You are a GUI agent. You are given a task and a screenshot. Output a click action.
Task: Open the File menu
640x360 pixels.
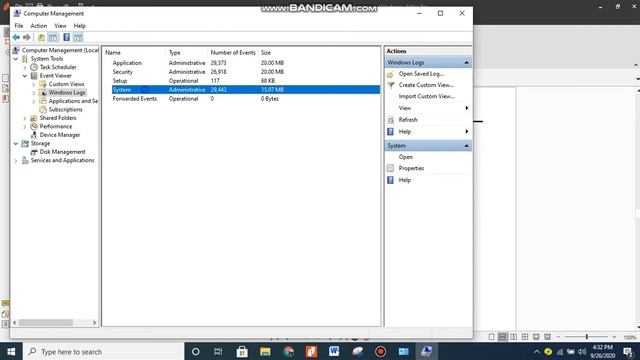point(19,26)
